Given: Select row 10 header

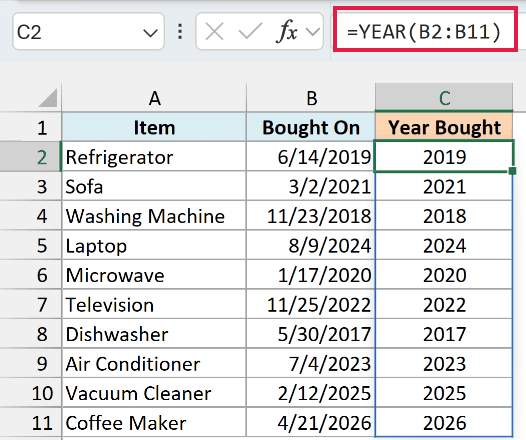Looking at the screenshot, I should 31,393.
